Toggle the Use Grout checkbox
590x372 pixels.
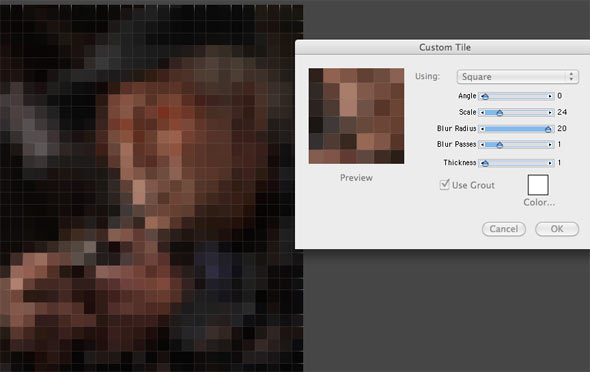point(445,185)
